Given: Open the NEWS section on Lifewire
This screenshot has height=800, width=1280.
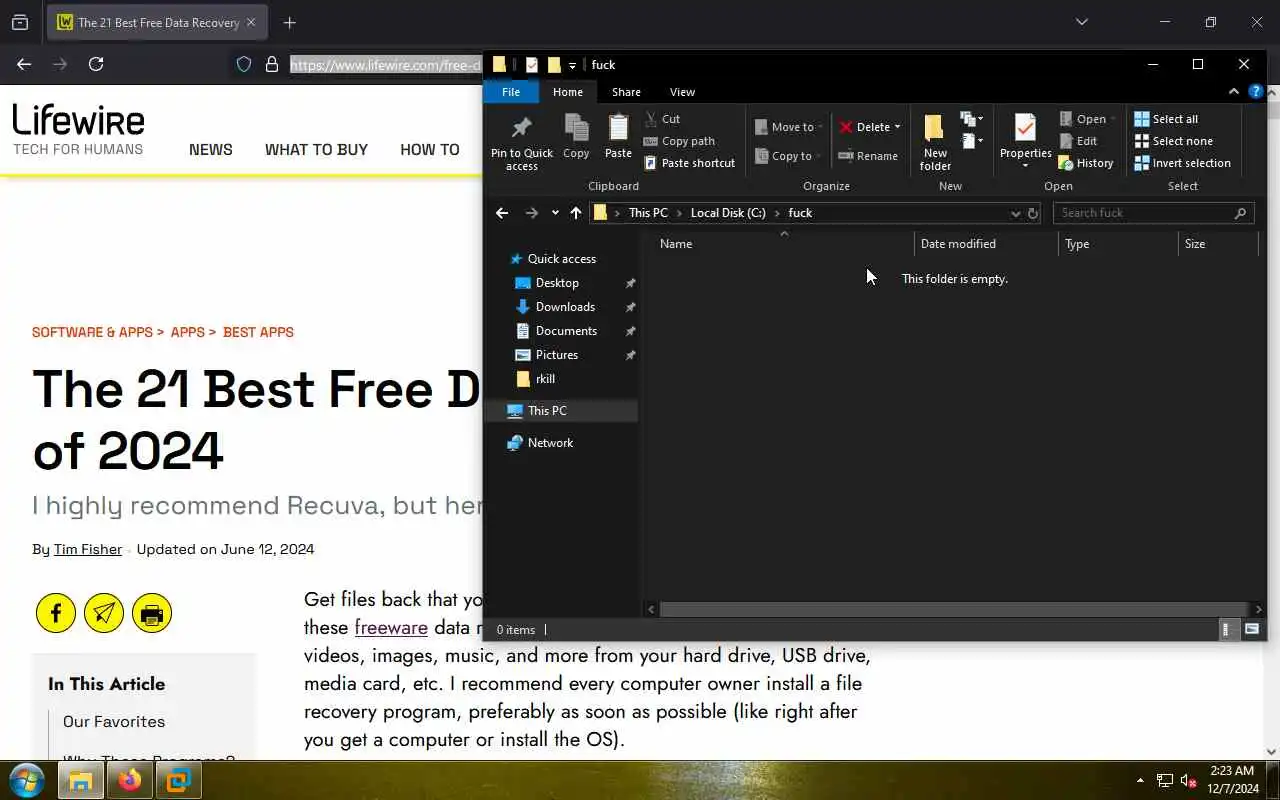Looking at the screenshot, I should (211, 150).
